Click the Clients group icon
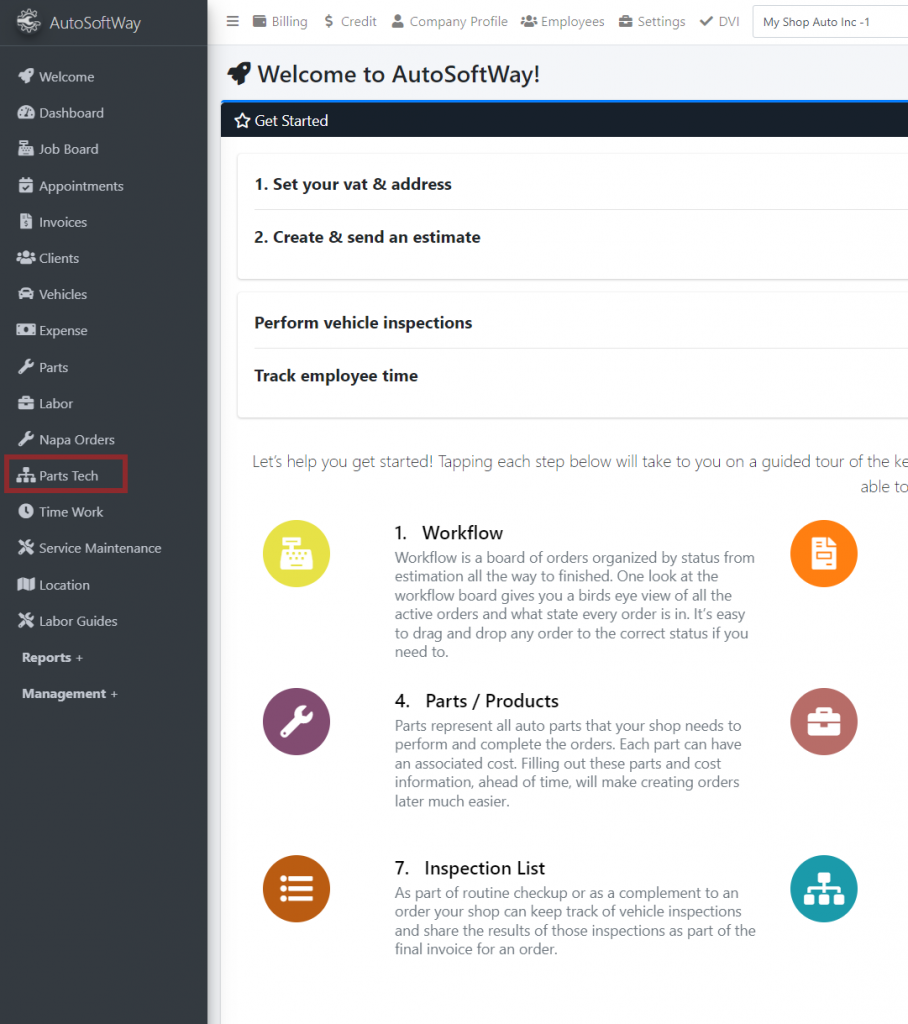908x1024 pixels. (x=26, y=257)
